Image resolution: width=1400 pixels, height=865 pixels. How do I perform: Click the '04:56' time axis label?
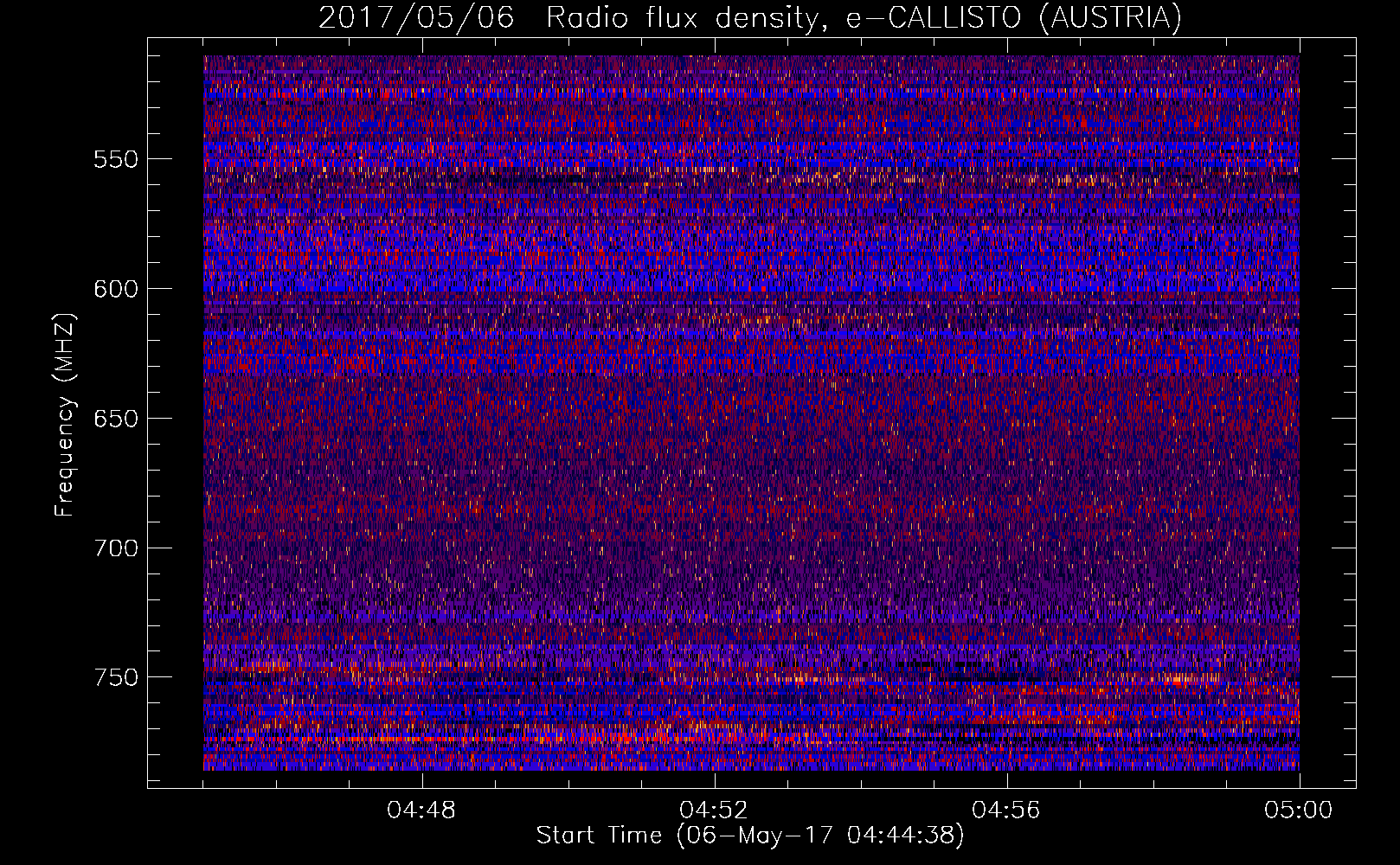[x=1006, y=811]
